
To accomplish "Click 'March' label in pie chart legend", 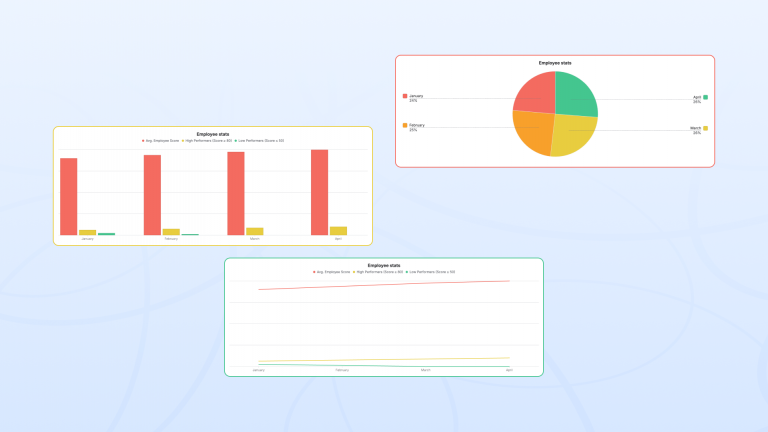I will coord(696,128).
